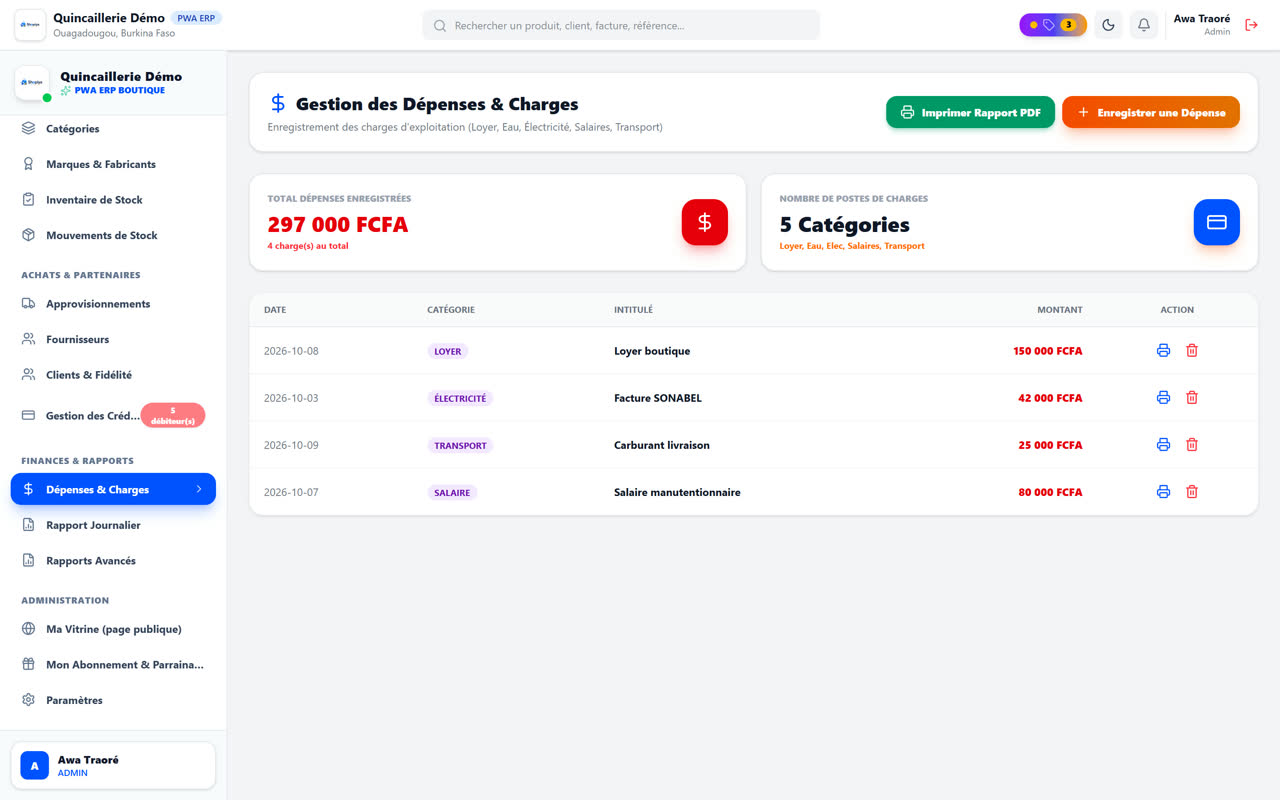Open Paramètres in the sidebar
The width and height of the screenshot is (1280, 800).
113,701
